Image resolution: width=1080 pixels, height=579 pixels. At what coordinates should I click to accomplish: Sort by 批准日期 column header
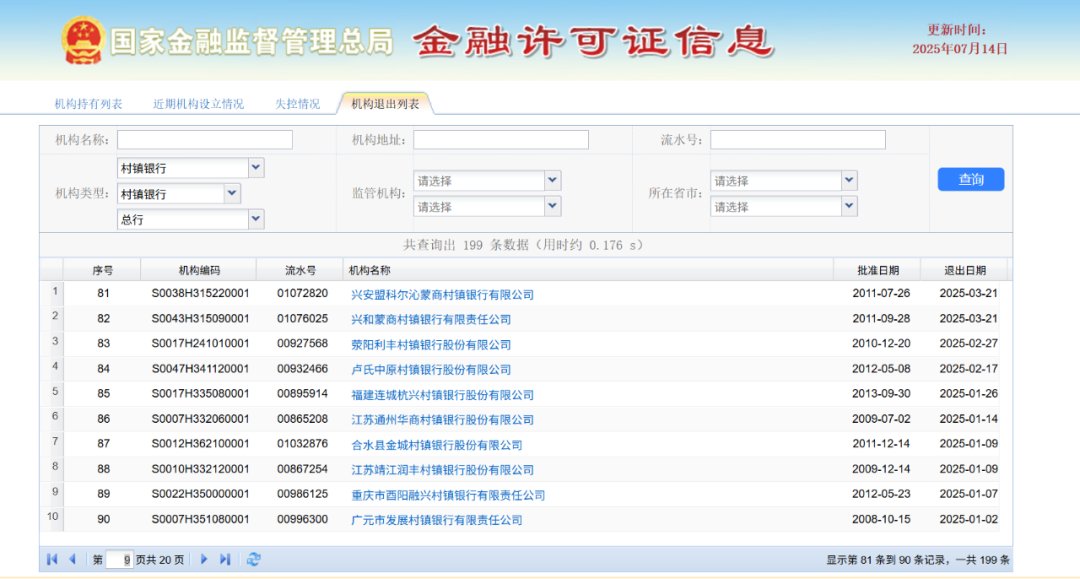[x=878, y=271]
